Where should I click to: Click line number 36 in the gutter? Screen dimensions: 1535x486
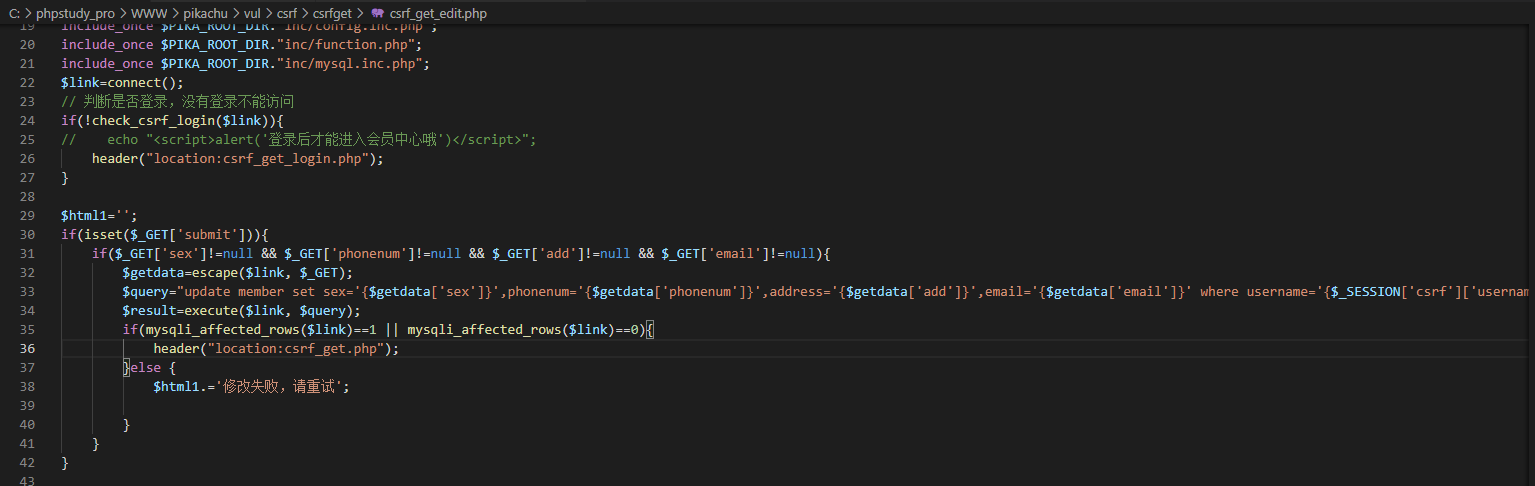(27, 349)
